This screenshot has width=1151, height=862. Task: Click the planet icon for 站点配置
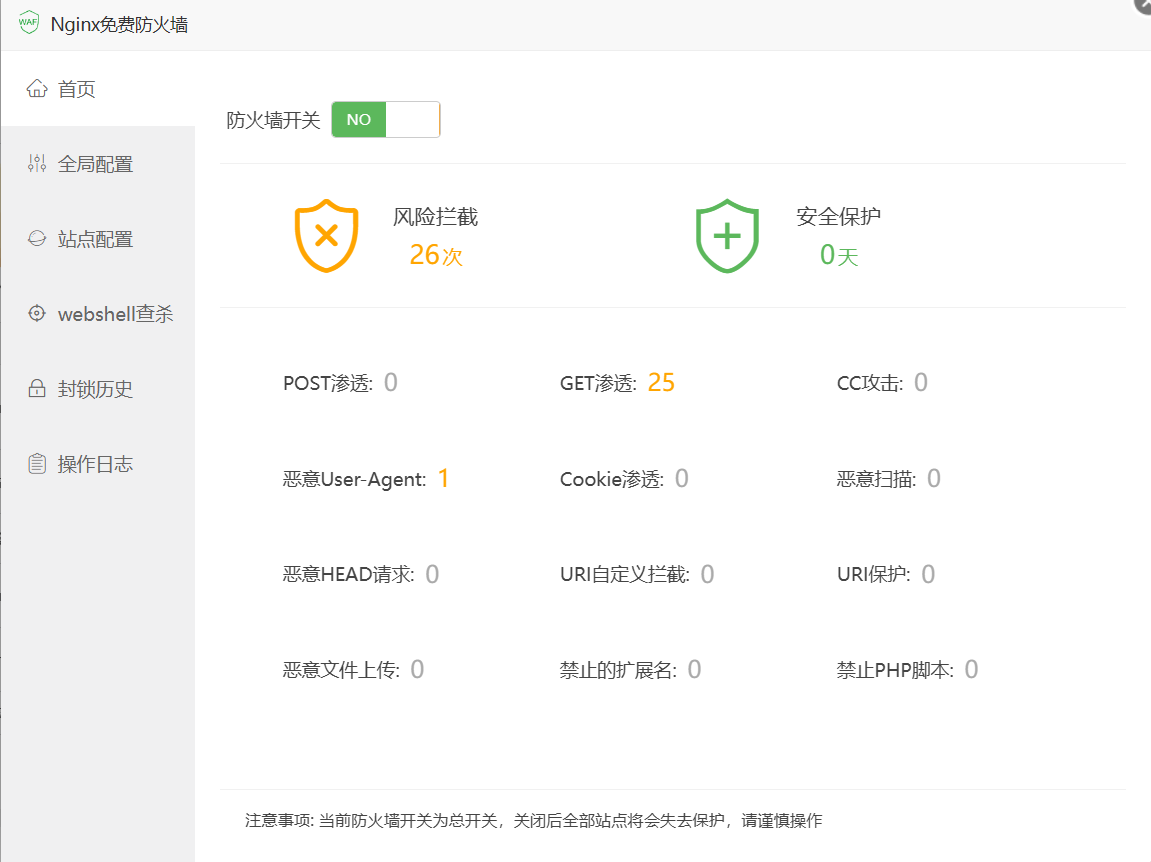(37, 239)
